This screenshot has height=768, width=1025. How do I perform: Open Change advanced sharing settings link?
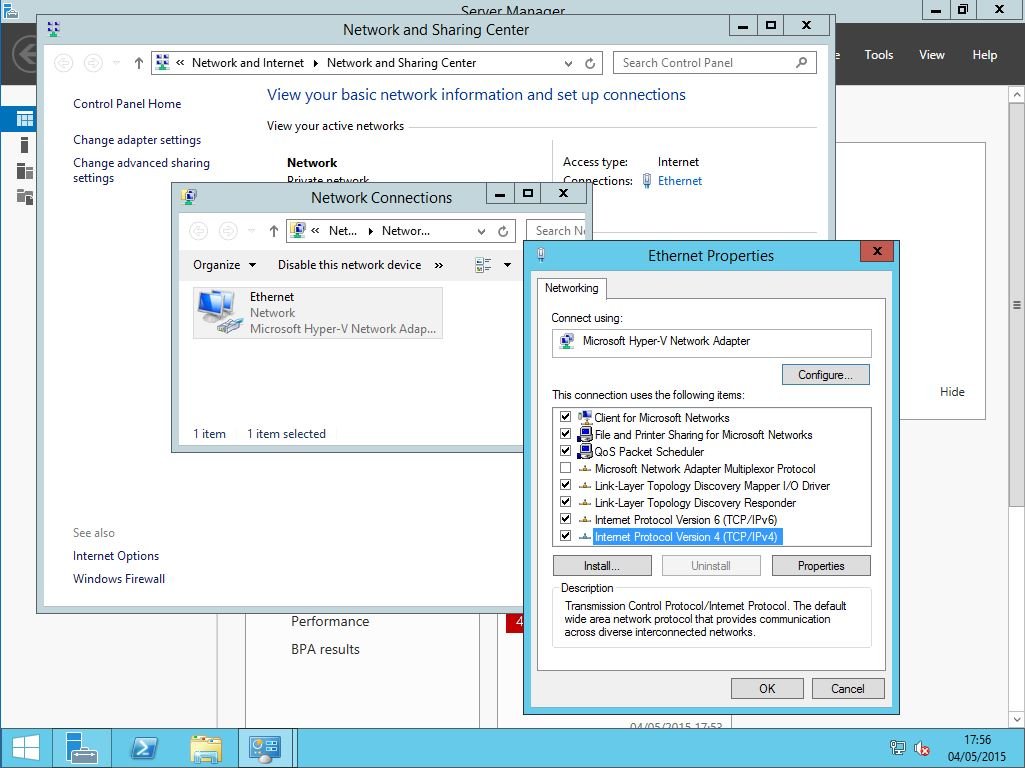pyautogui.click(x=141, y=170)
